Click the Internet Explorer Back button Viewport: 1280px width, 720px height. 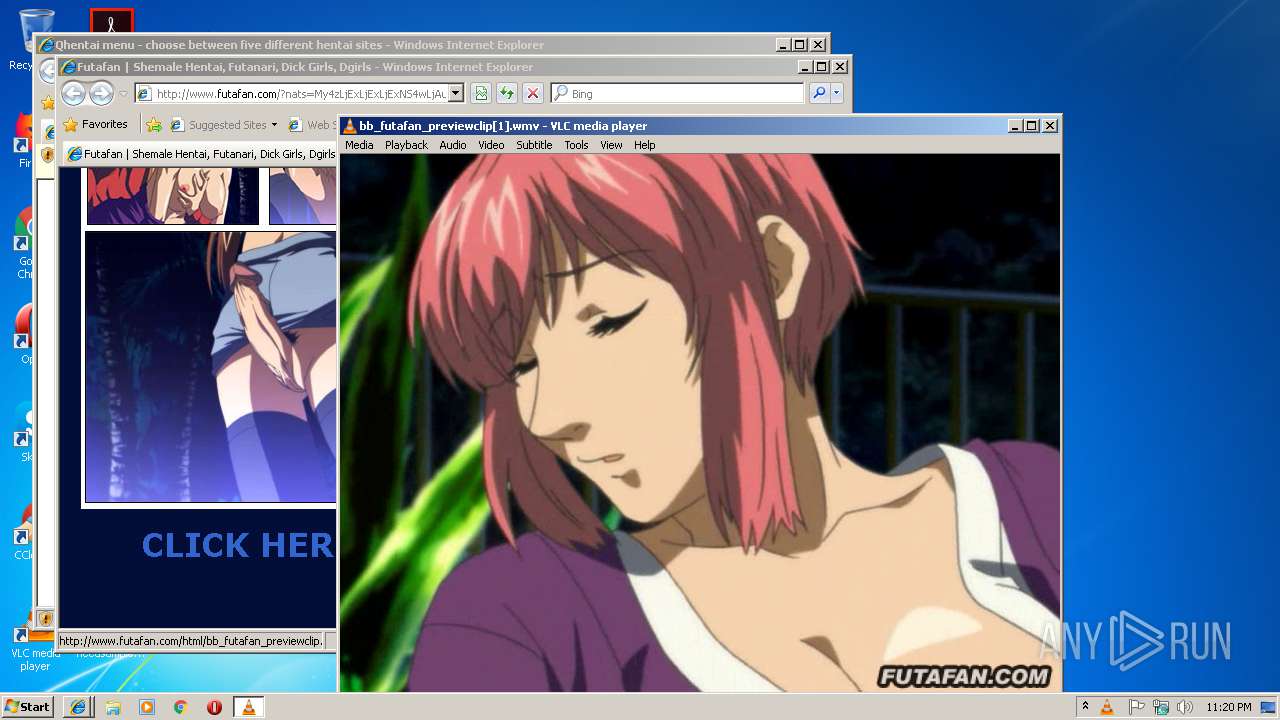pos(73,94)
